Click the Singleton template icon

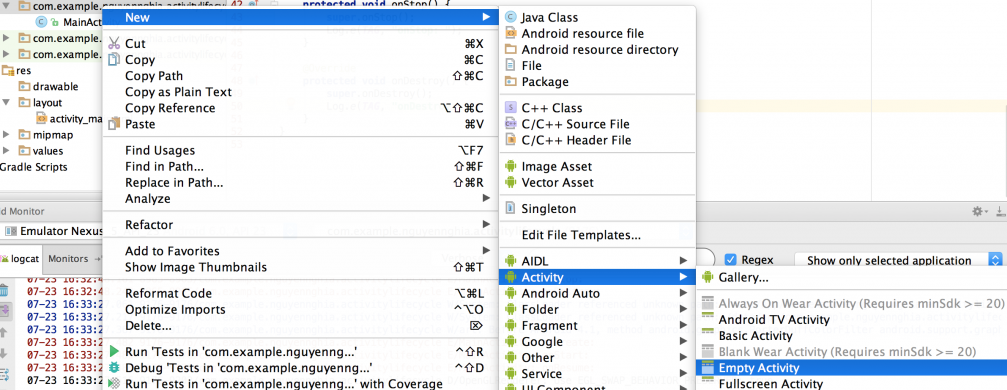click(511, 209)
